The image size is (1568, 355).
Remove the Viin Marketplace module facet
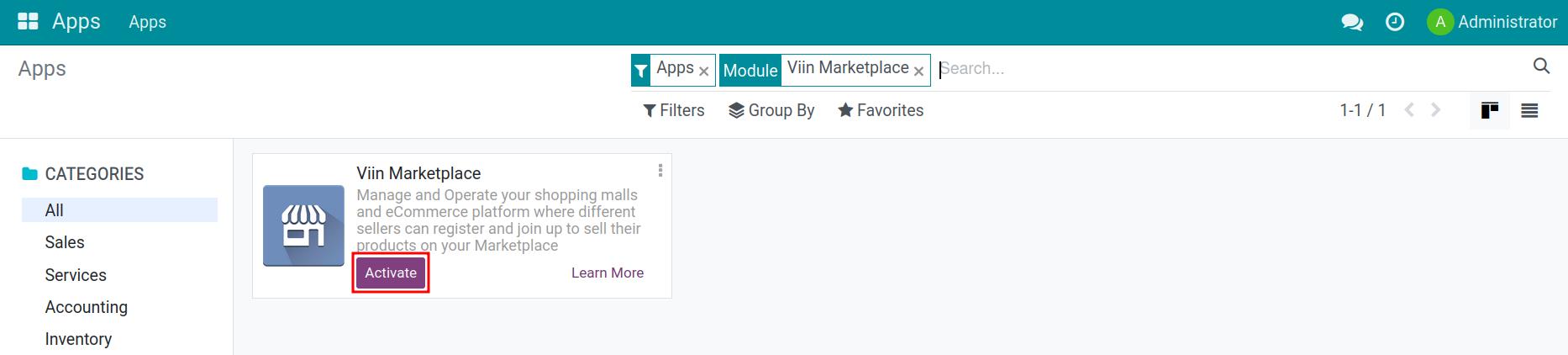click(x=919, y=72)
